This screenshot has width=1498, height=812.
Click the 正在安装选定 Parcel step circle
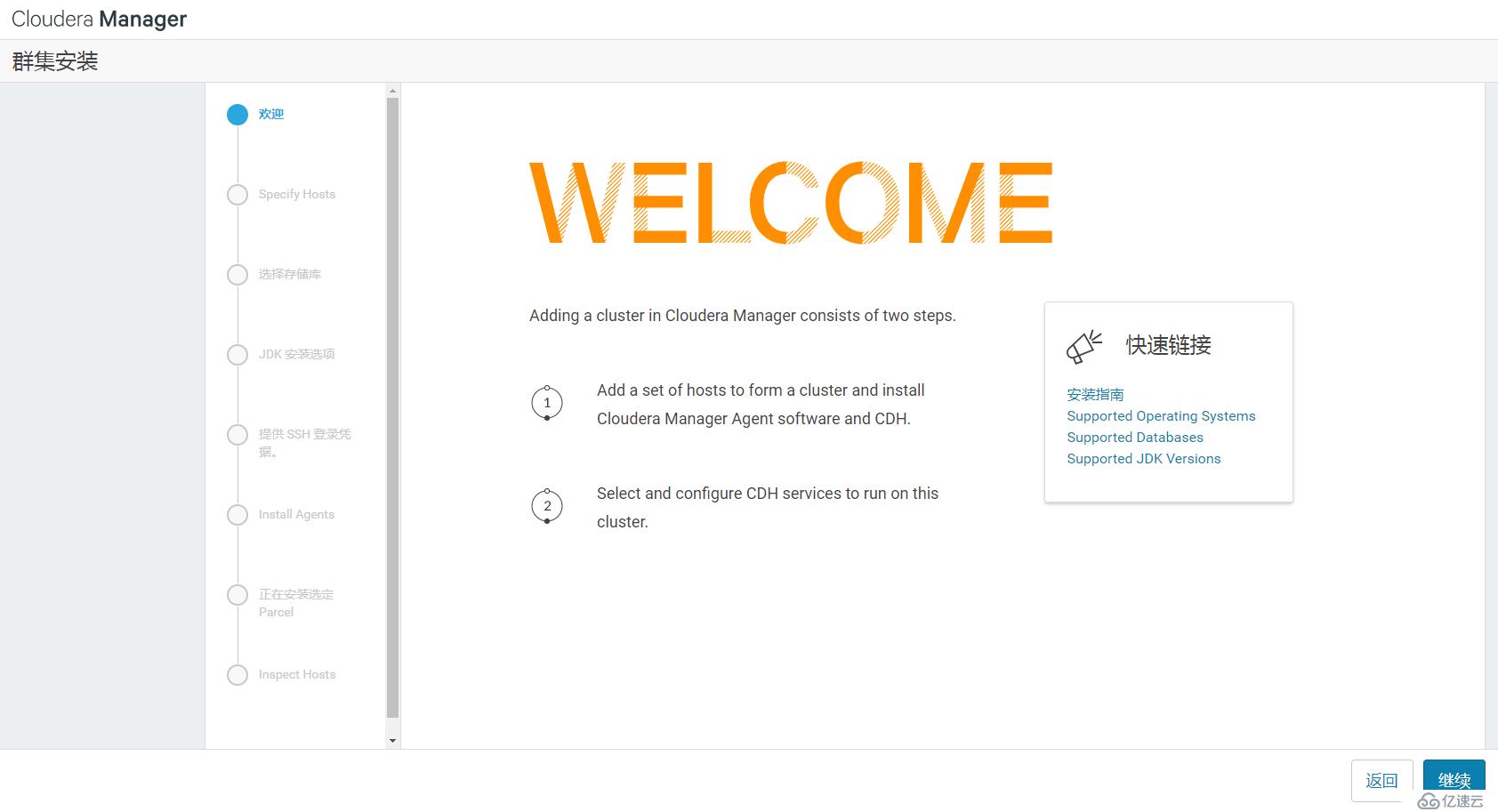238,595
